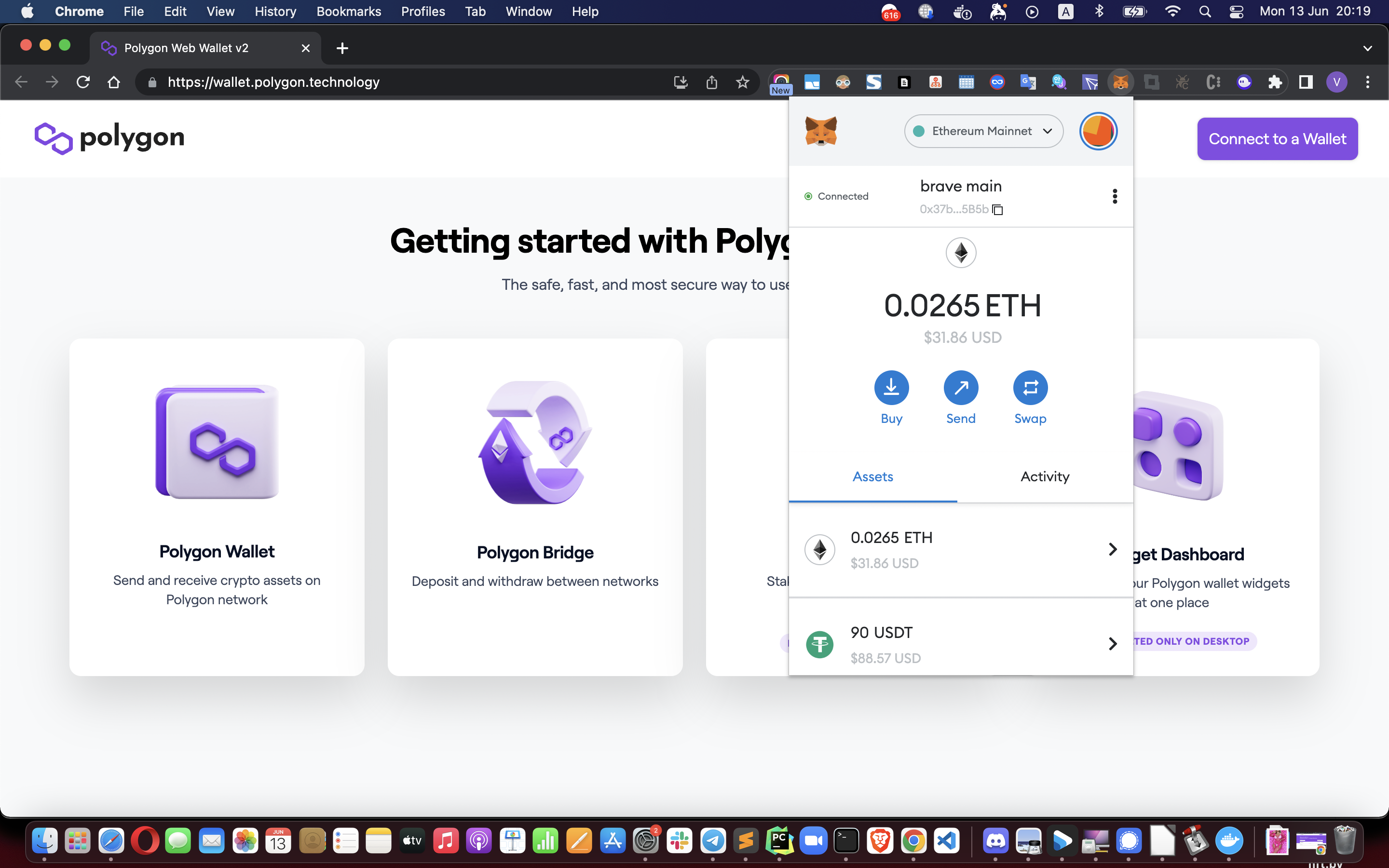The width and height of the screenshot is (1389, 868).
Task: Copy the wallet address with copy icon
Action: click(997, 210)
